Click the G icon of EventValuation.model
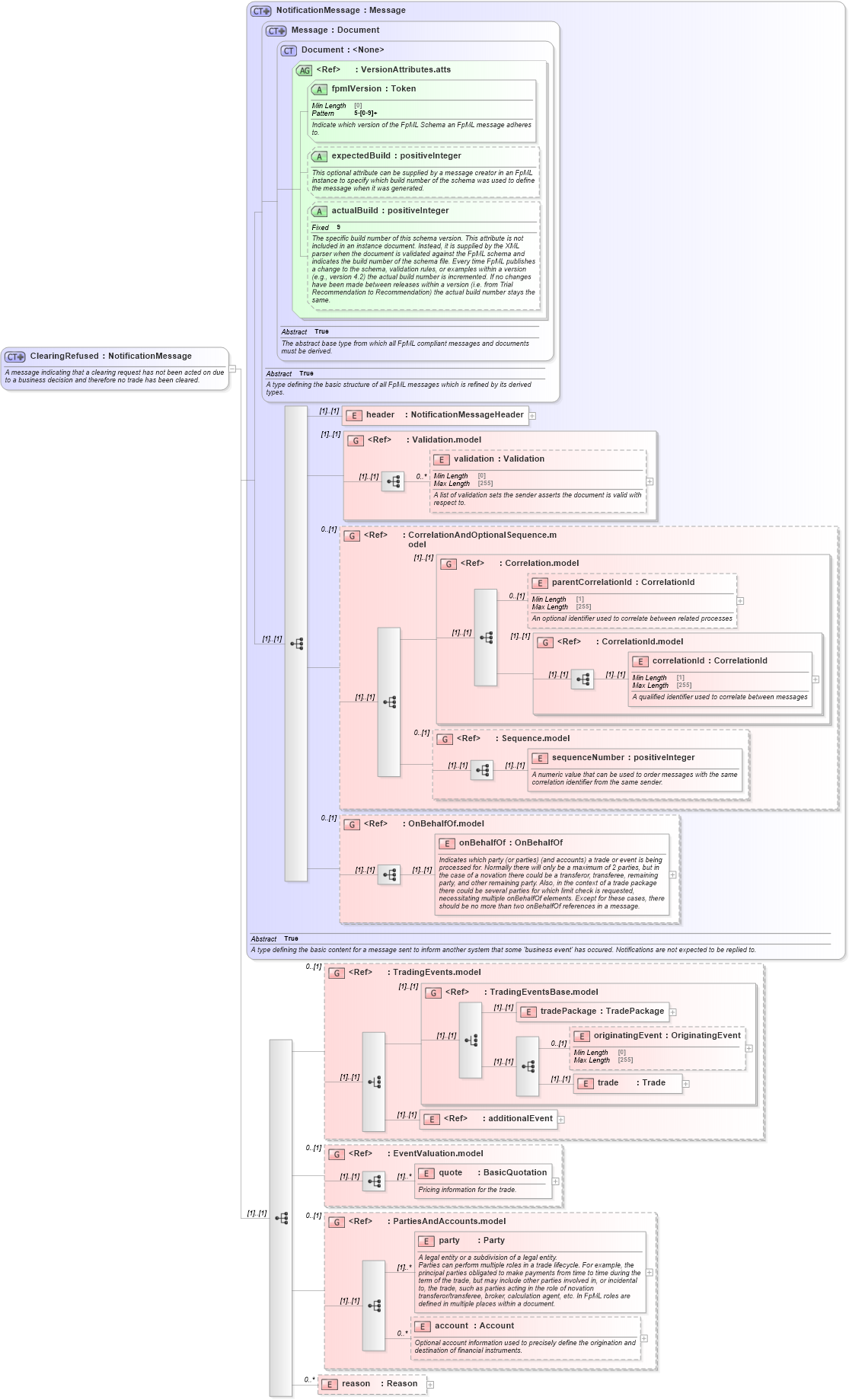The height and width of the screenshot is (1400, 849). tap(337, 1154)
